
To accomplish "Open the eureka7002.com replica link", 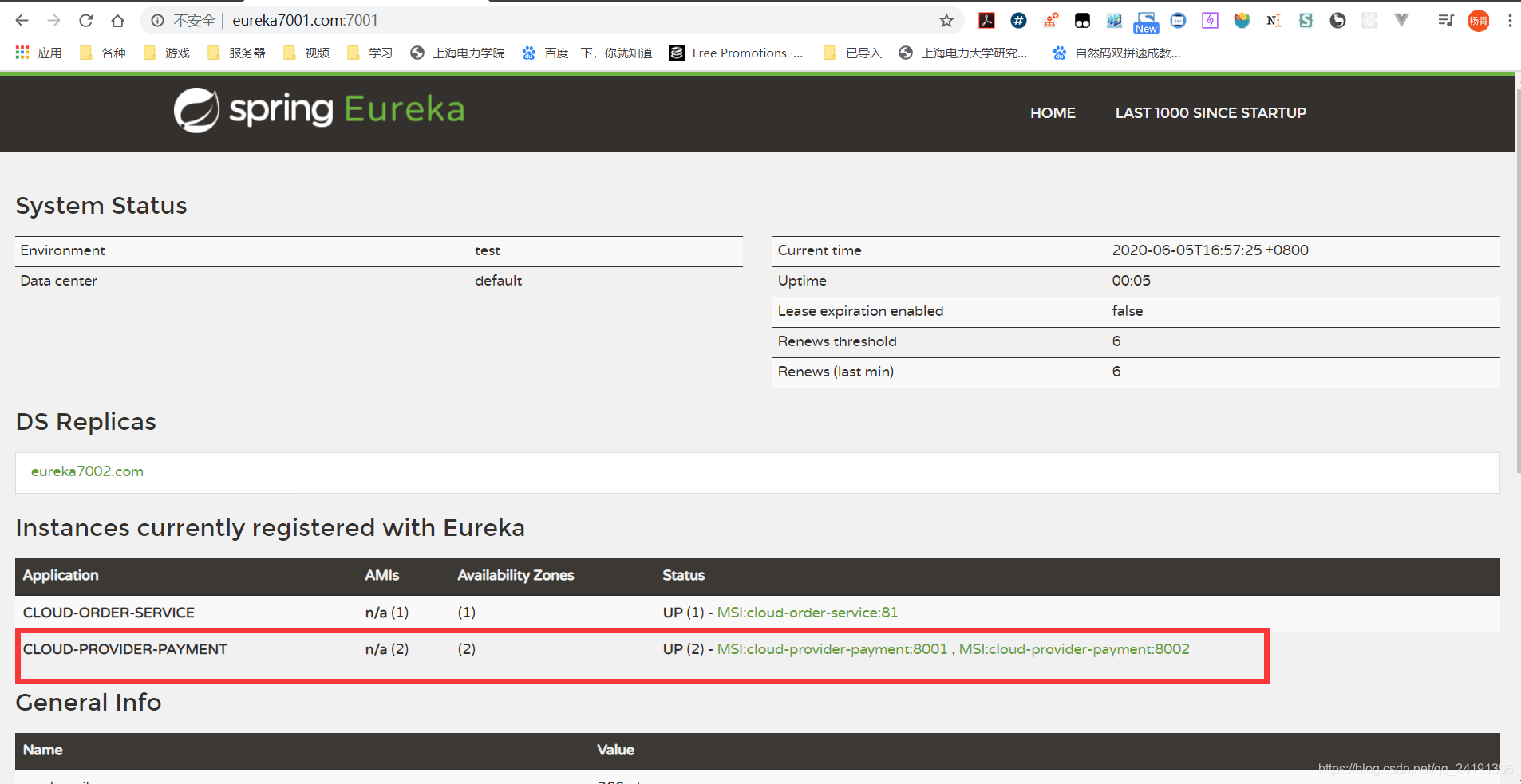I will tap(87, 471).
